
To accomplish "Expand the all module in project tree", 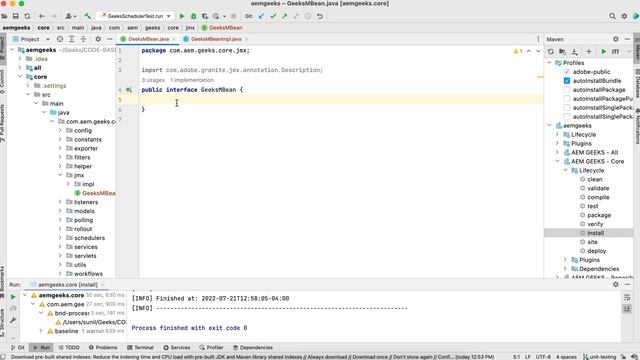I will click(x=20, y=67).
